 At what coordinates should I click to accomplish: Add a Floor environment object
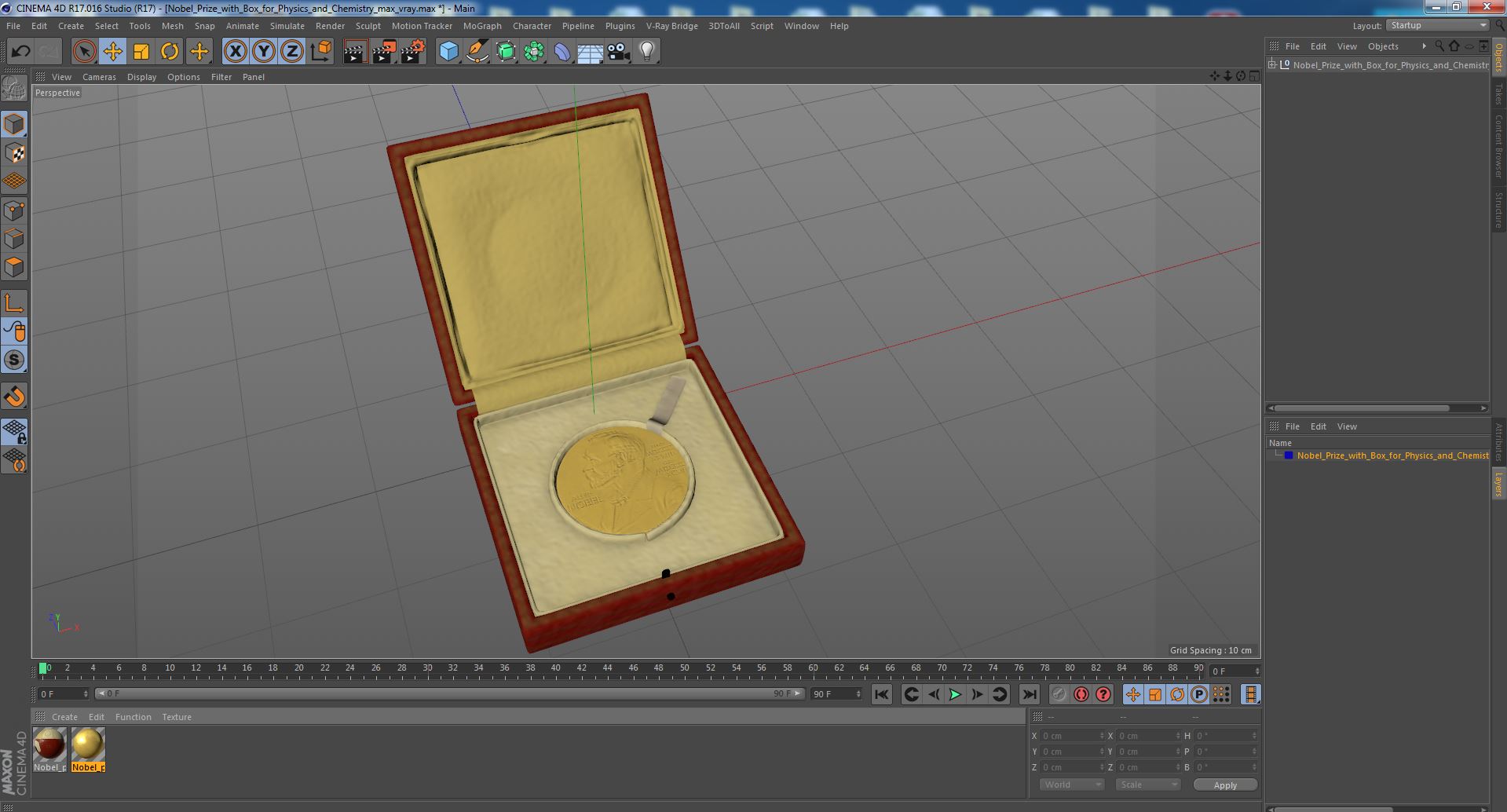click(x=591, y=52)
